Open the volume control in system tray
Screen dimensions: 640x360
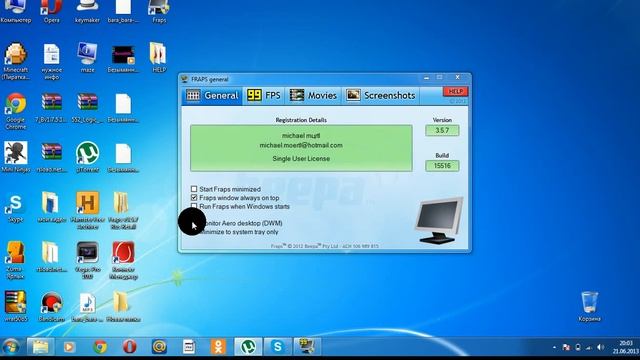tap(600, 347)
